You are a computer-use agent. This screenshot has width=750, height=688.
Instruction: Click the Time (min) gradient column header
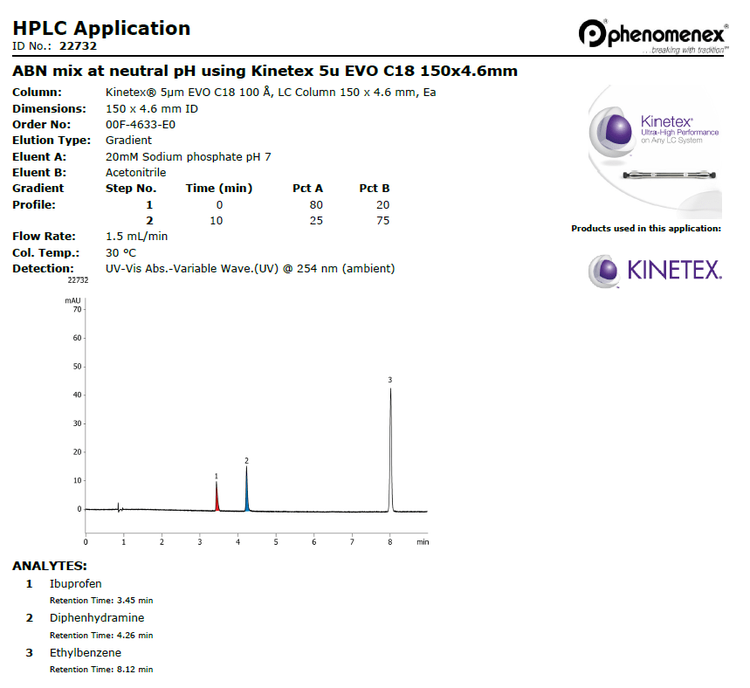[x=219, y=189]
